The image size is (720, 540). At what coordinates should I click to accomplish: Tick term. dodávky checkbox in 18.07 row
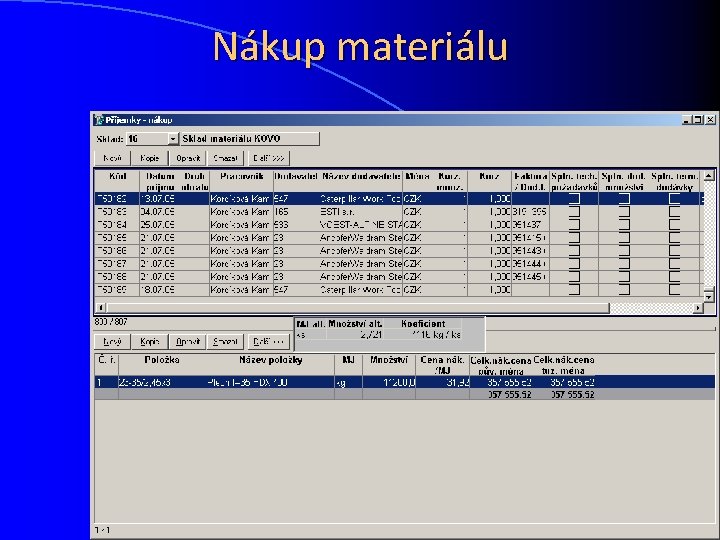click(x=675, y=290)
